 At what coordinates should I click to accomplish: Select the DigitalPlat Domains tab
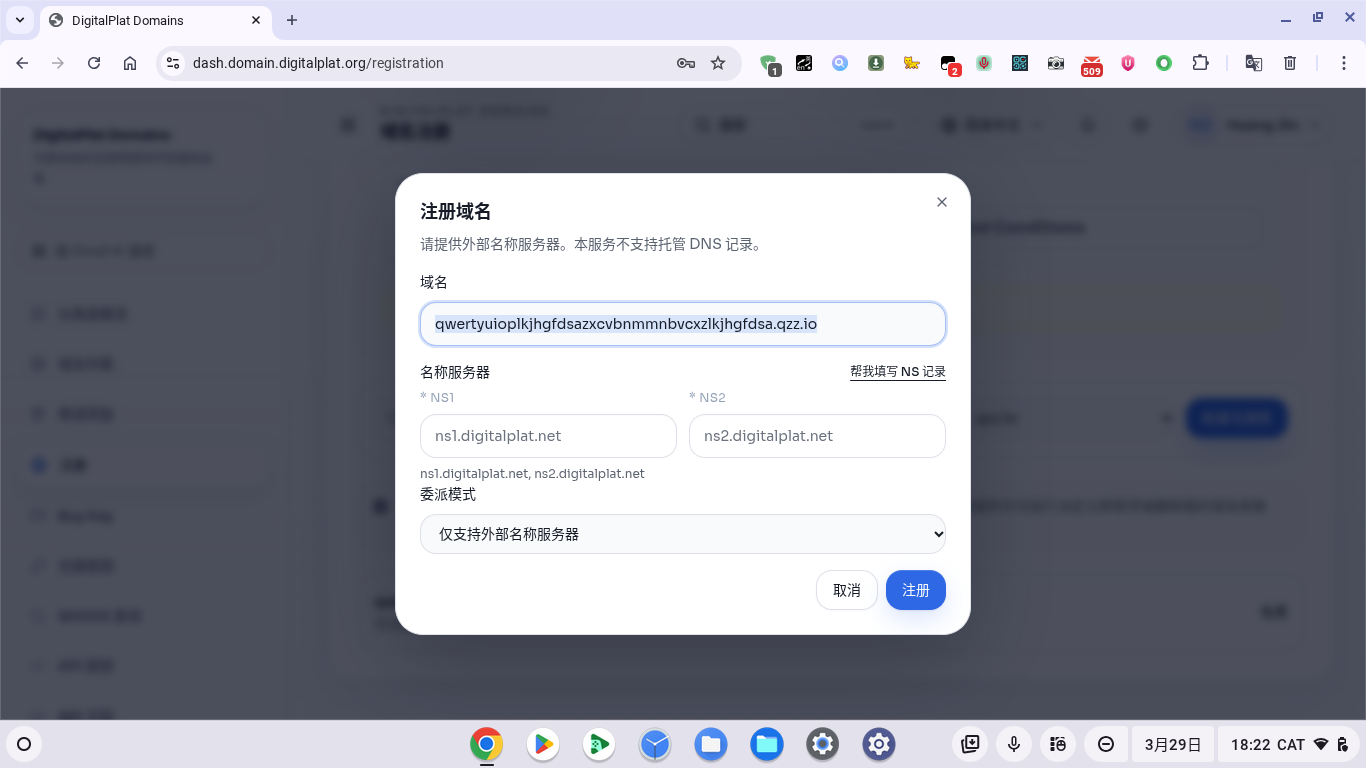coord(150,20)
